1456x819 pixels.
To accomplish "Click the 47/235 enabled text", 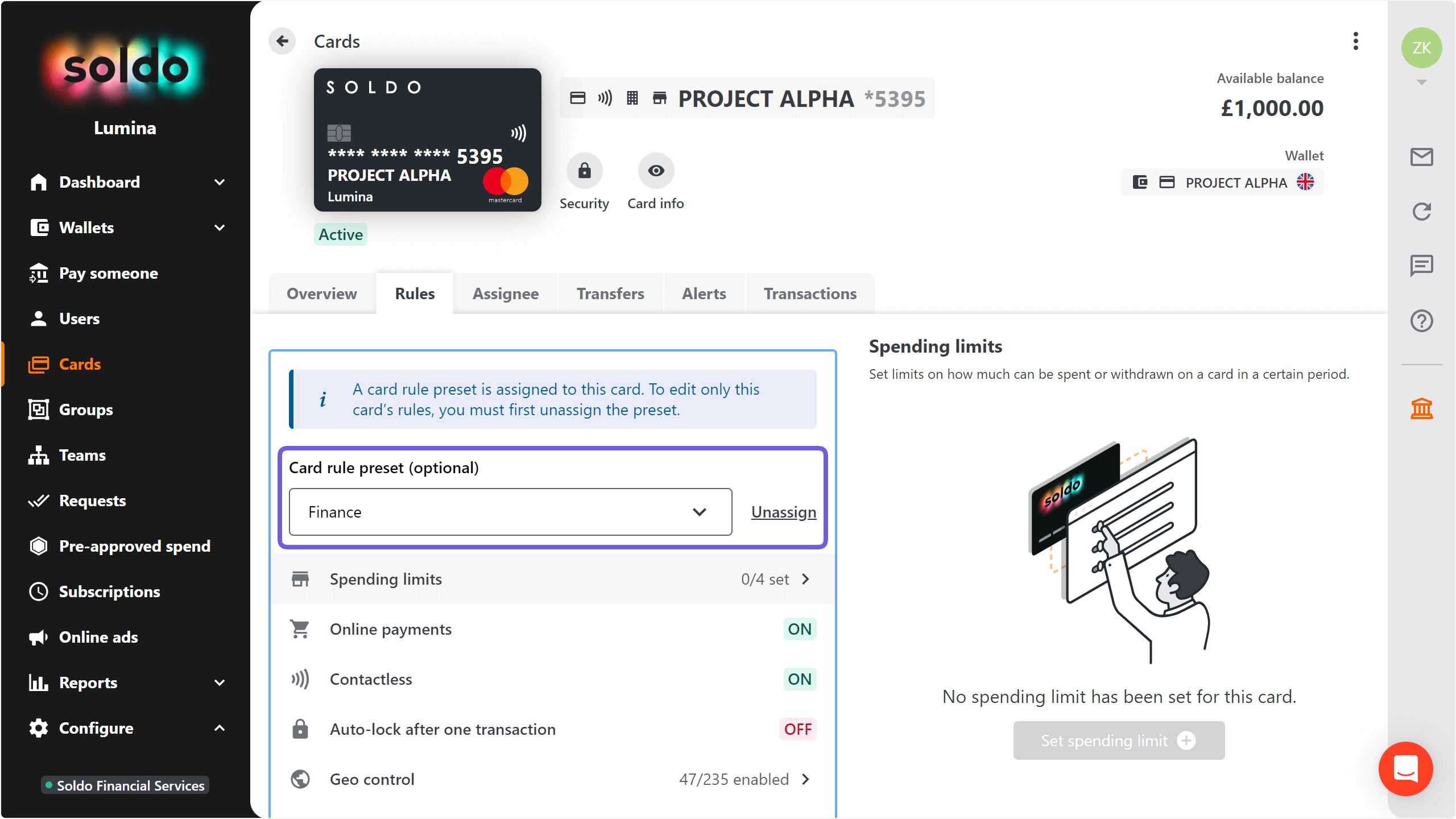I will [734, 779].
